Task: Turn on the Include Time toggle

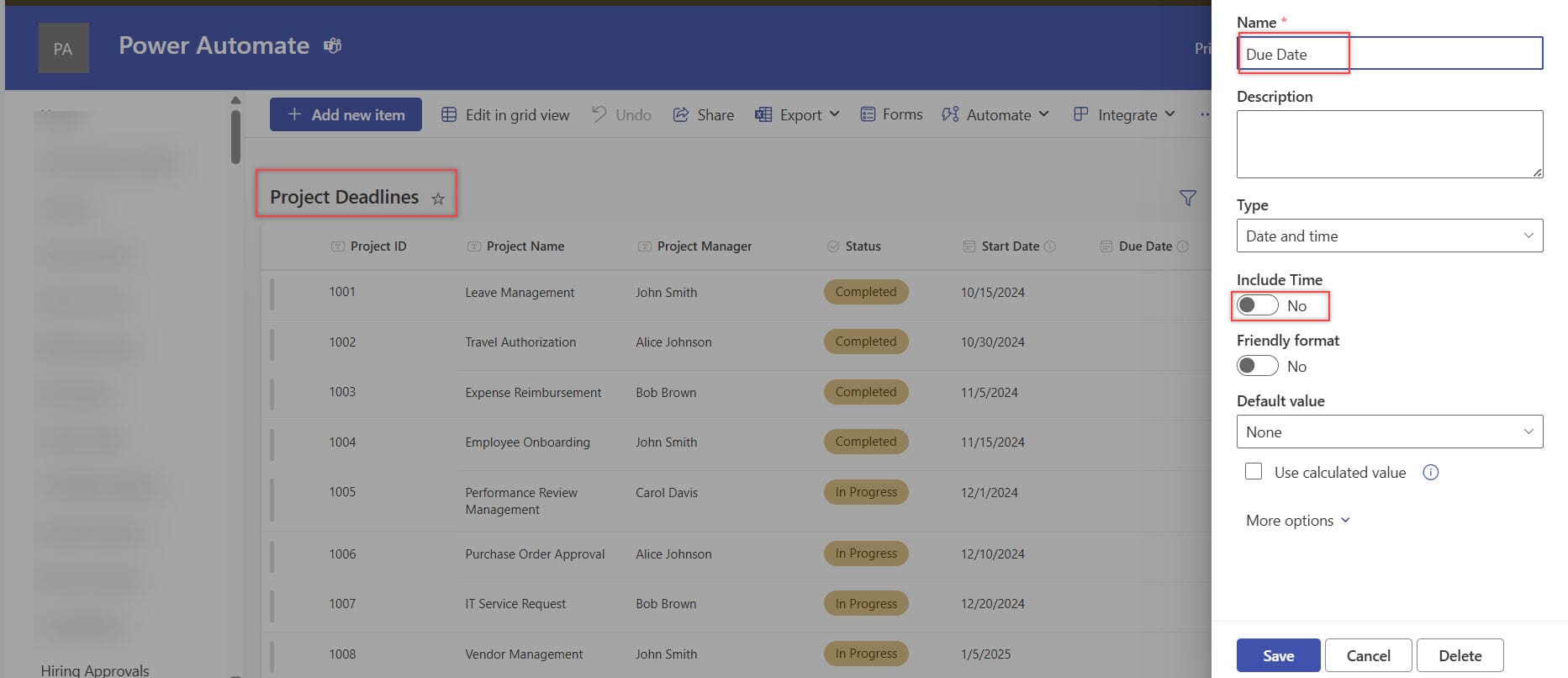Action: [x=1258, y=305]
